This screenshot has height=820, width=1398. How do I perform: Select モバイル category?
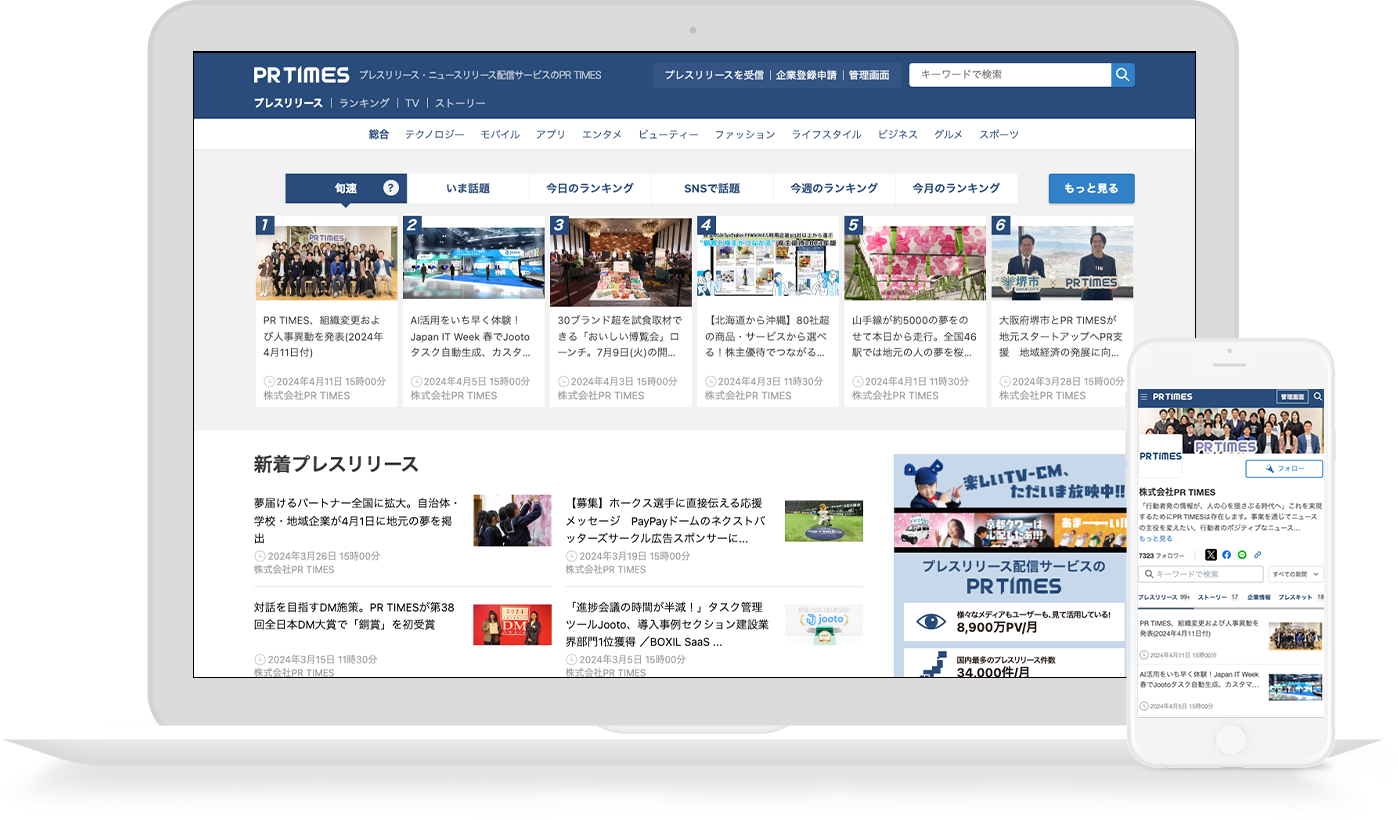[500, 134]
